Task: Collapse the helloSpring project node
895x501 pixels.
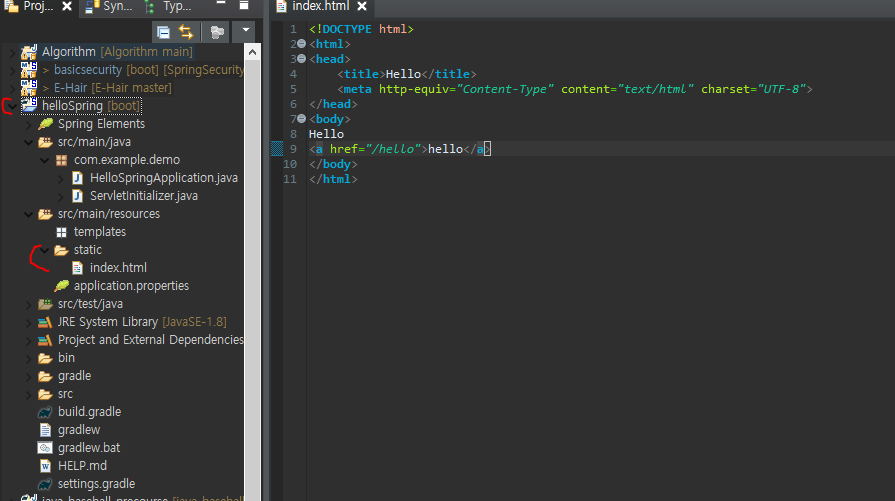Action: coord(13,106)
